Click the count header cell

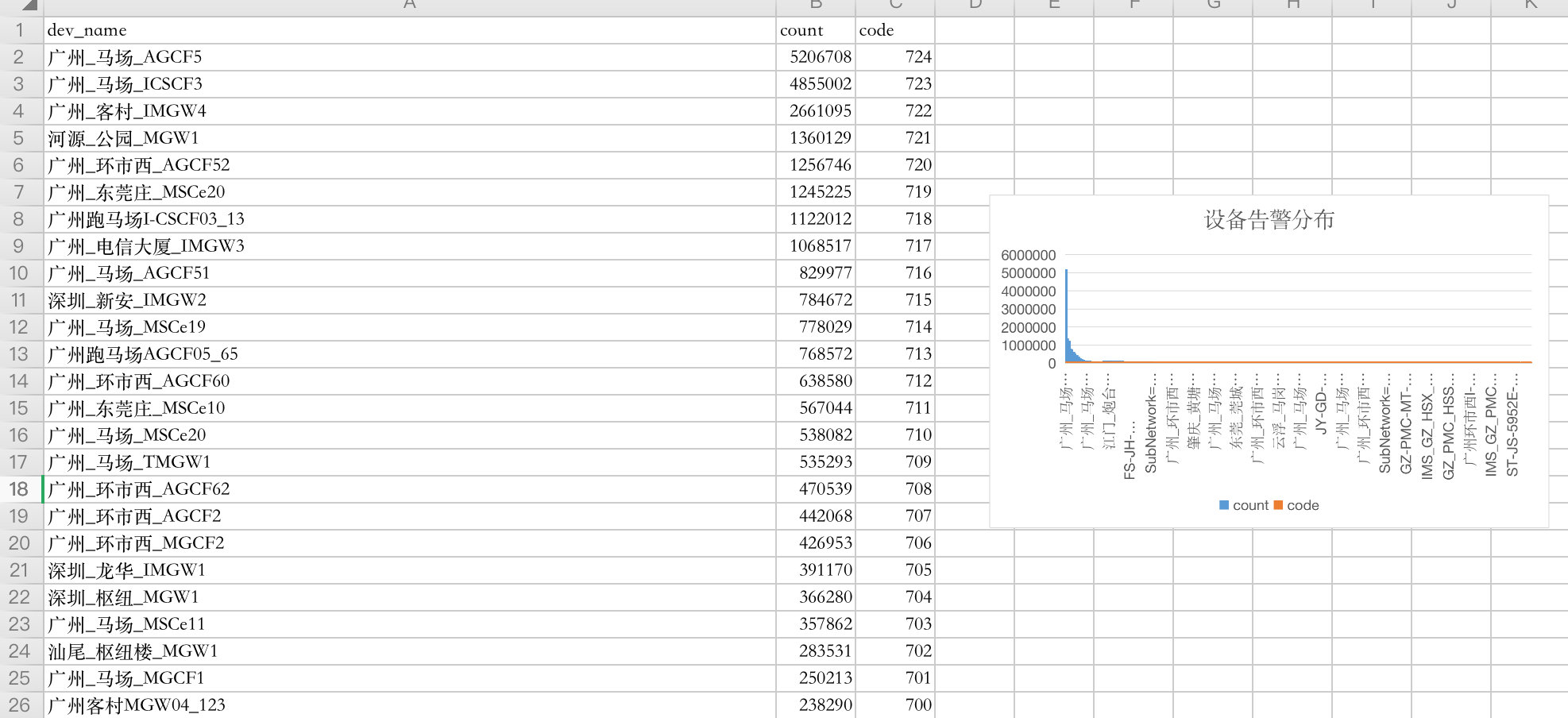816,30
